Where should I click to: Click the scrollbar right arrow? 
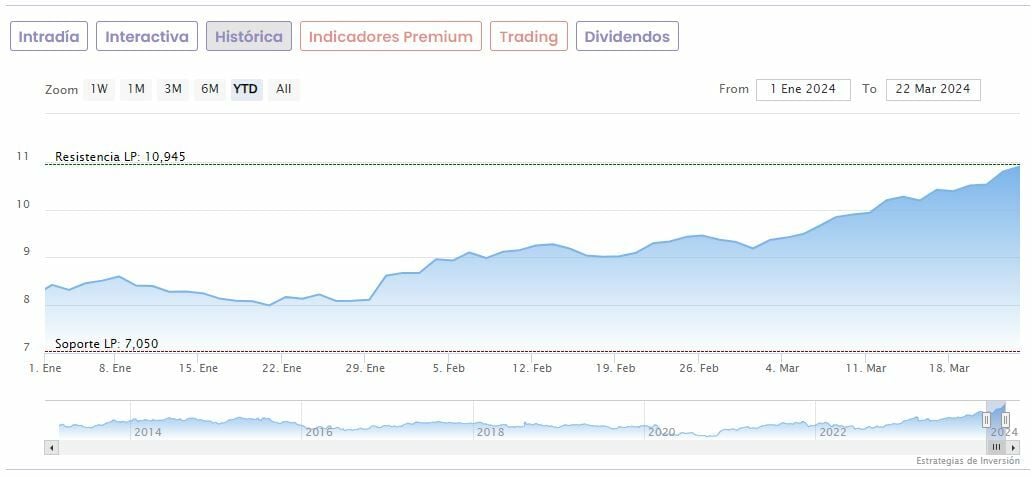click(1013, 448)
